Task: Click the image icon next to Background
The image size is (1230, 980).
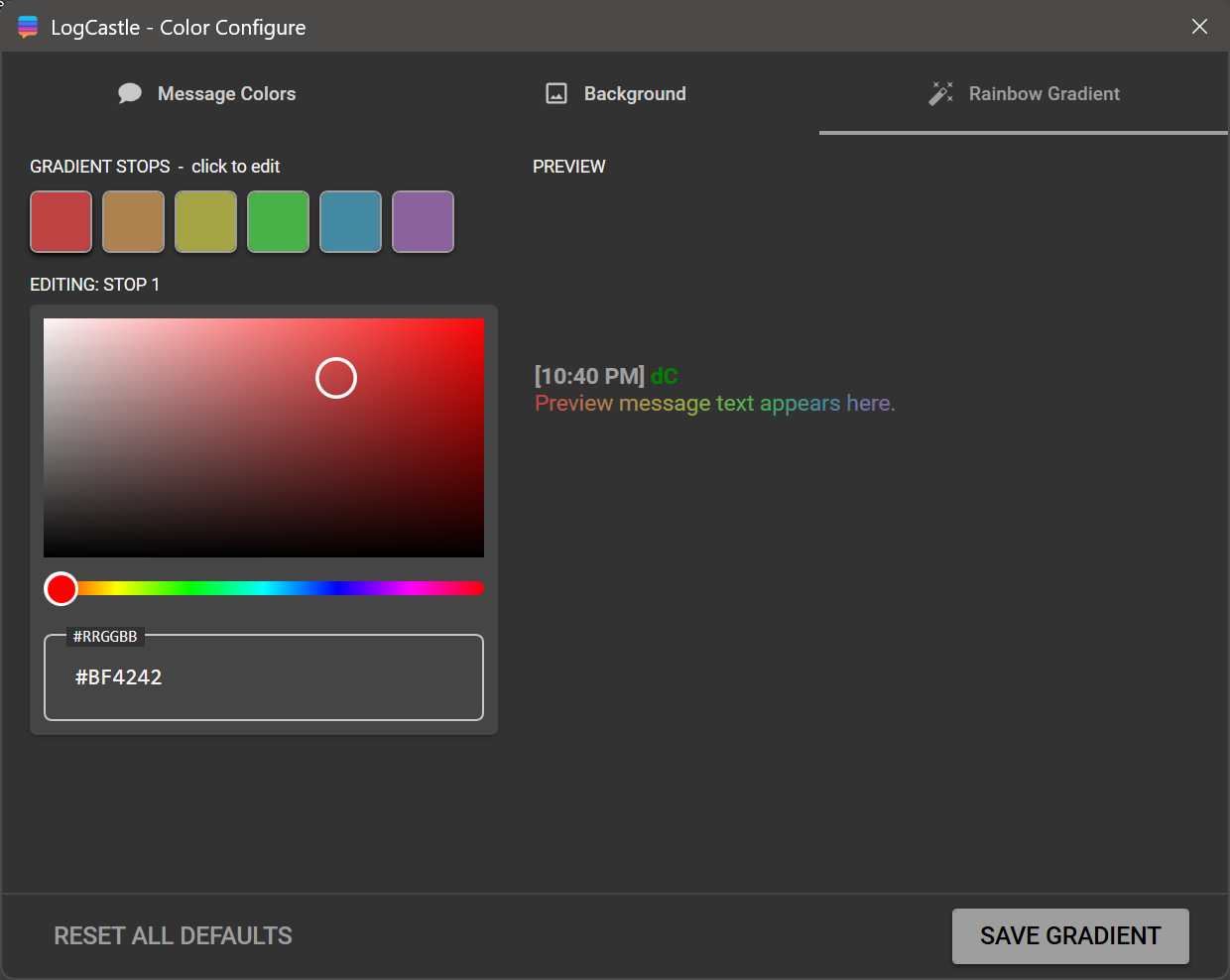Action: click(x=556, y=92)
